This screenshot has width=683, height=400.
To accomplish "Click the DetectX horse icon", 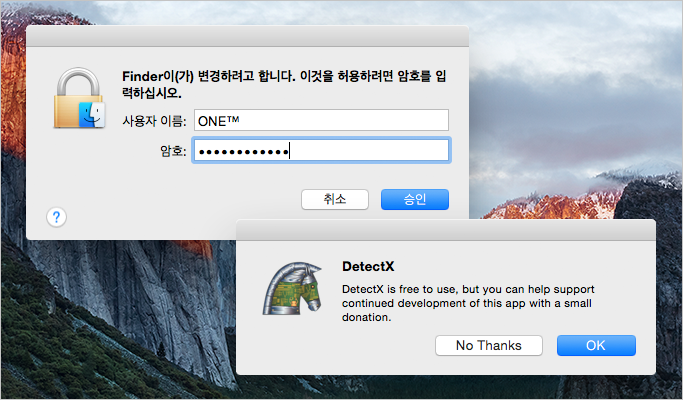I will [292, 288].
